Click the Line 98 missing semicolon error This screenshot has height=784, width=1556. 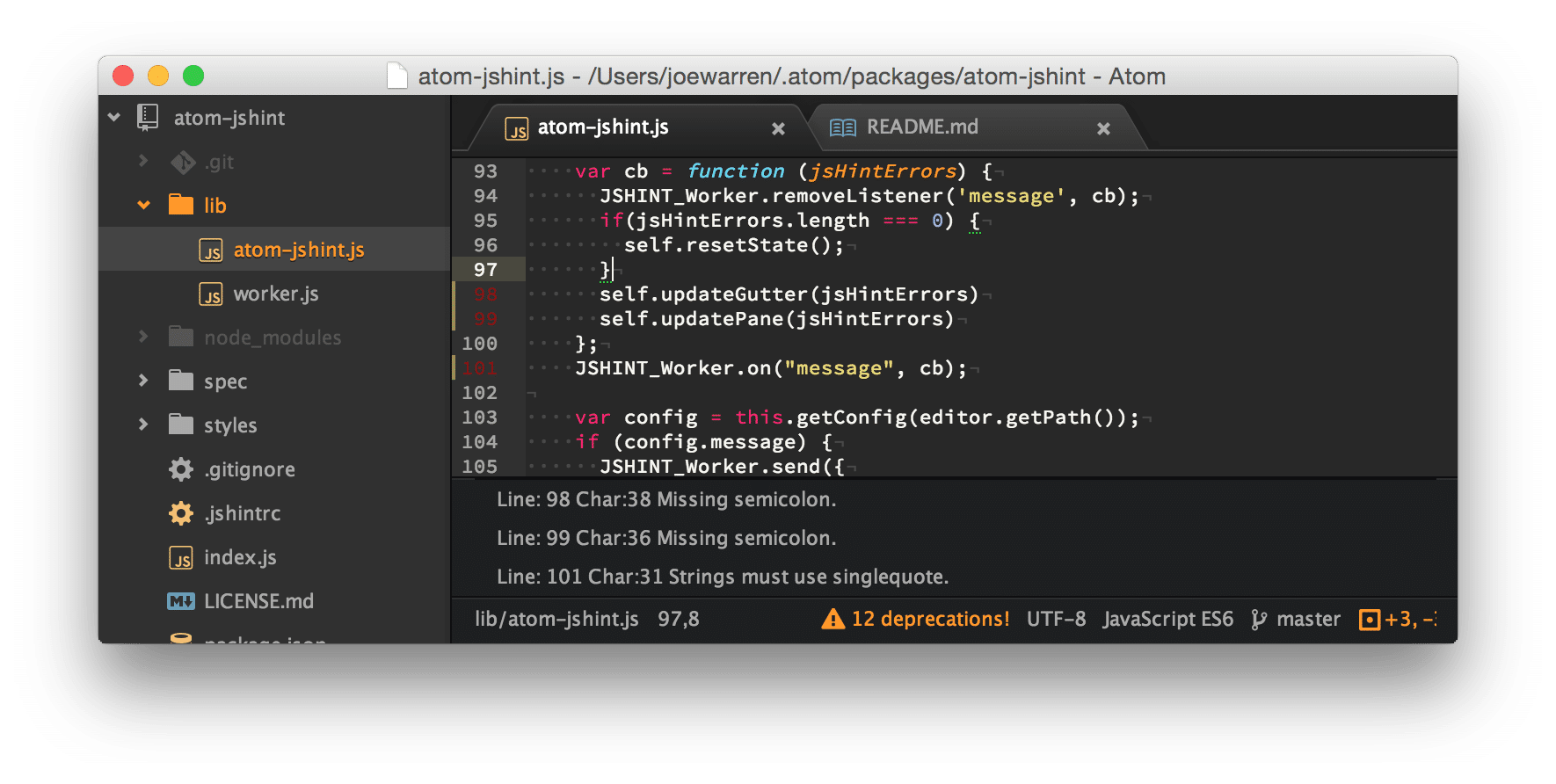coord(666,499)
